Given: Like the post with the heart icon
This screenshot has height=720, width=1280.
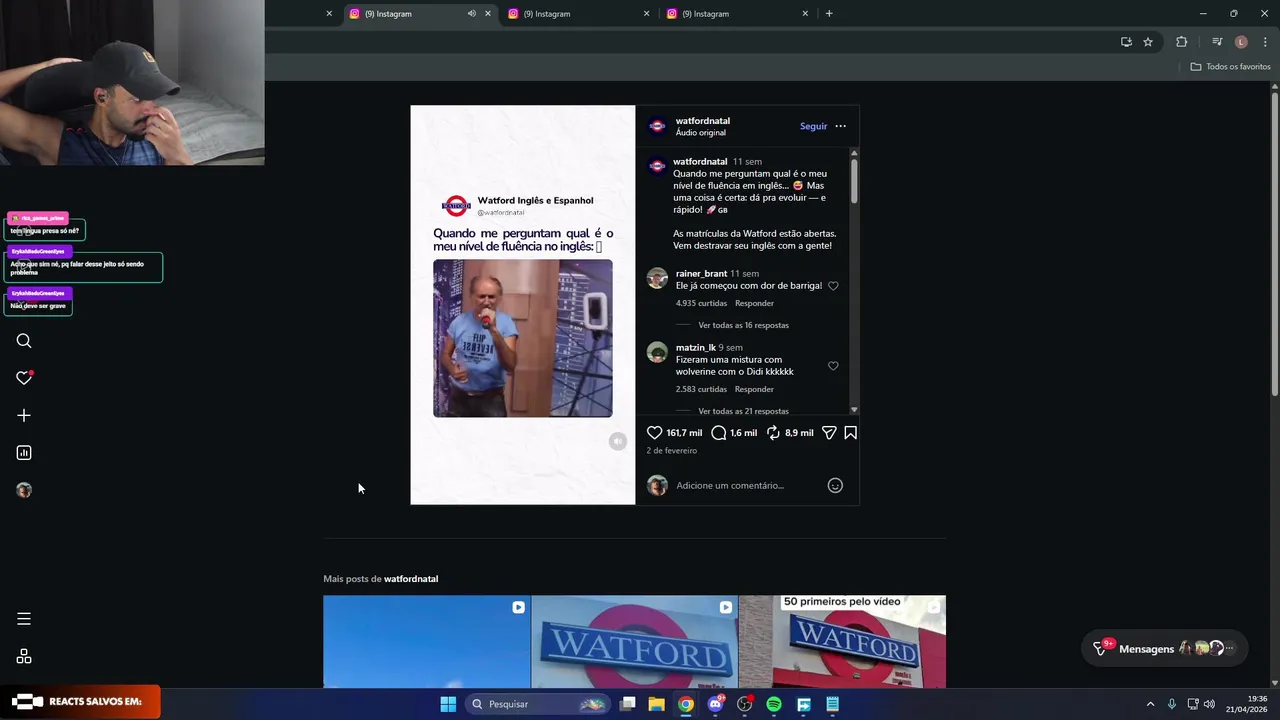Looking at the screenshot, I should pos(654,433).
